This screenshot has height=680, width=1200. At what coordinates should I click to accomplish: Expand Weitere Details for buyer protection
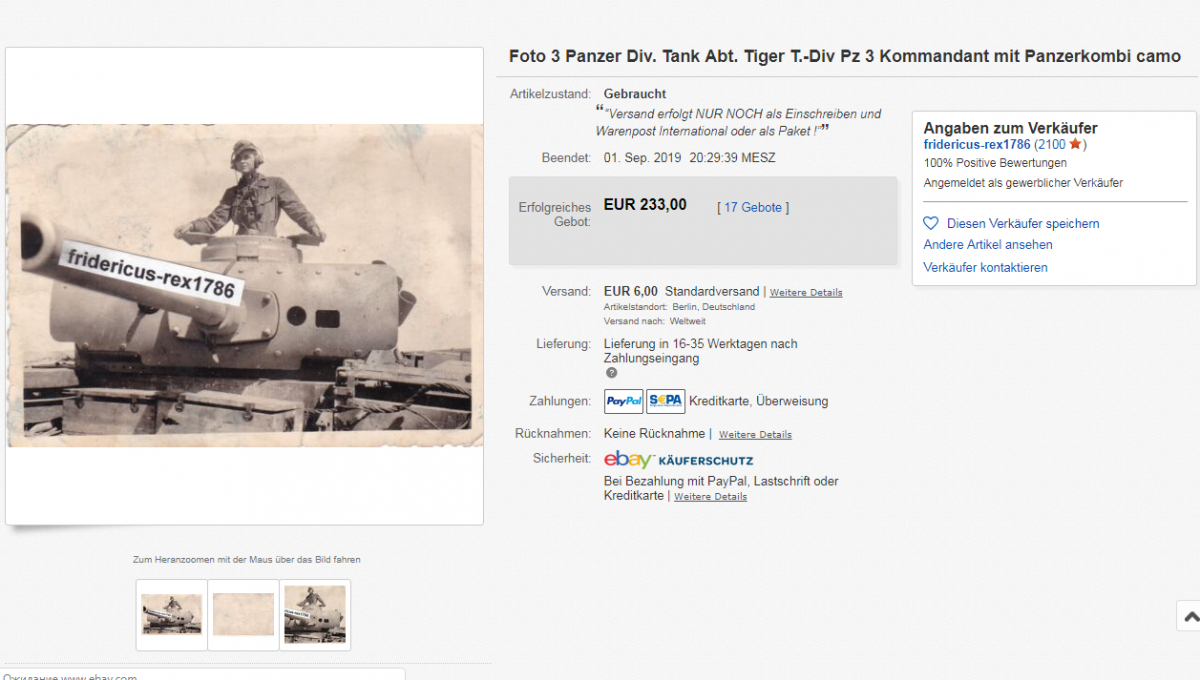point(710,497)
